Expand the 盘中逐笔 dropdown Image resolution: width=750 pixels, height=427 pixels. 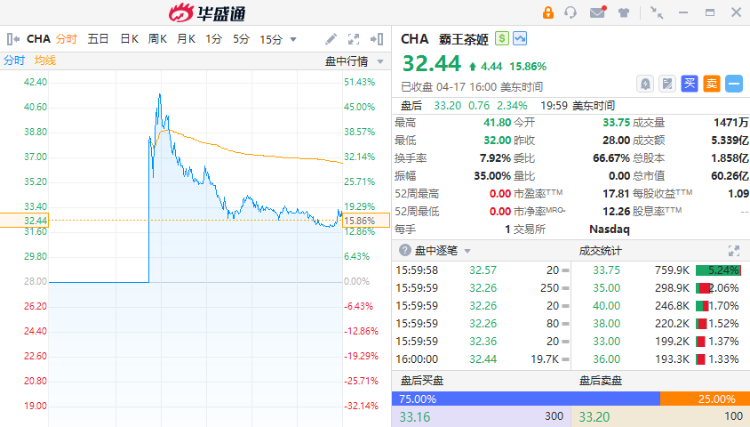[x=465, y=250]
